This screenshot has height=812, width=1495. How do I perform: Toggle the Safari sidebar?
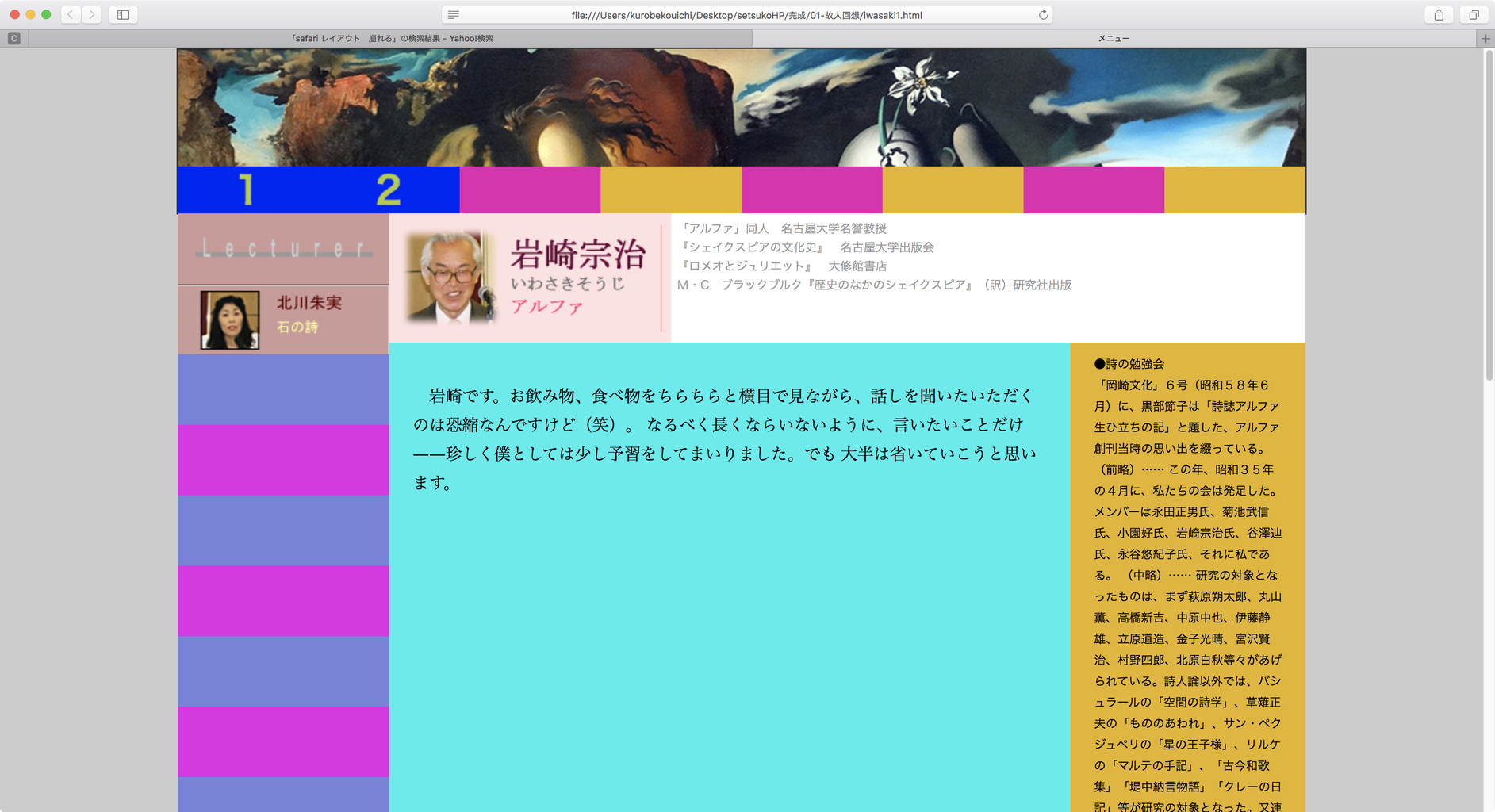coord(123,14)
